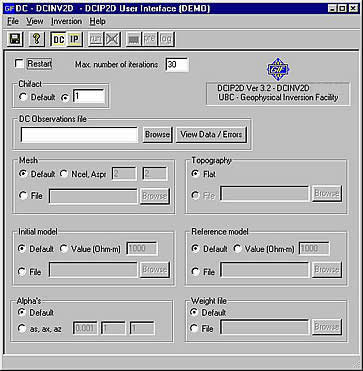Click Browse in the Reference model group

[327, 270]
